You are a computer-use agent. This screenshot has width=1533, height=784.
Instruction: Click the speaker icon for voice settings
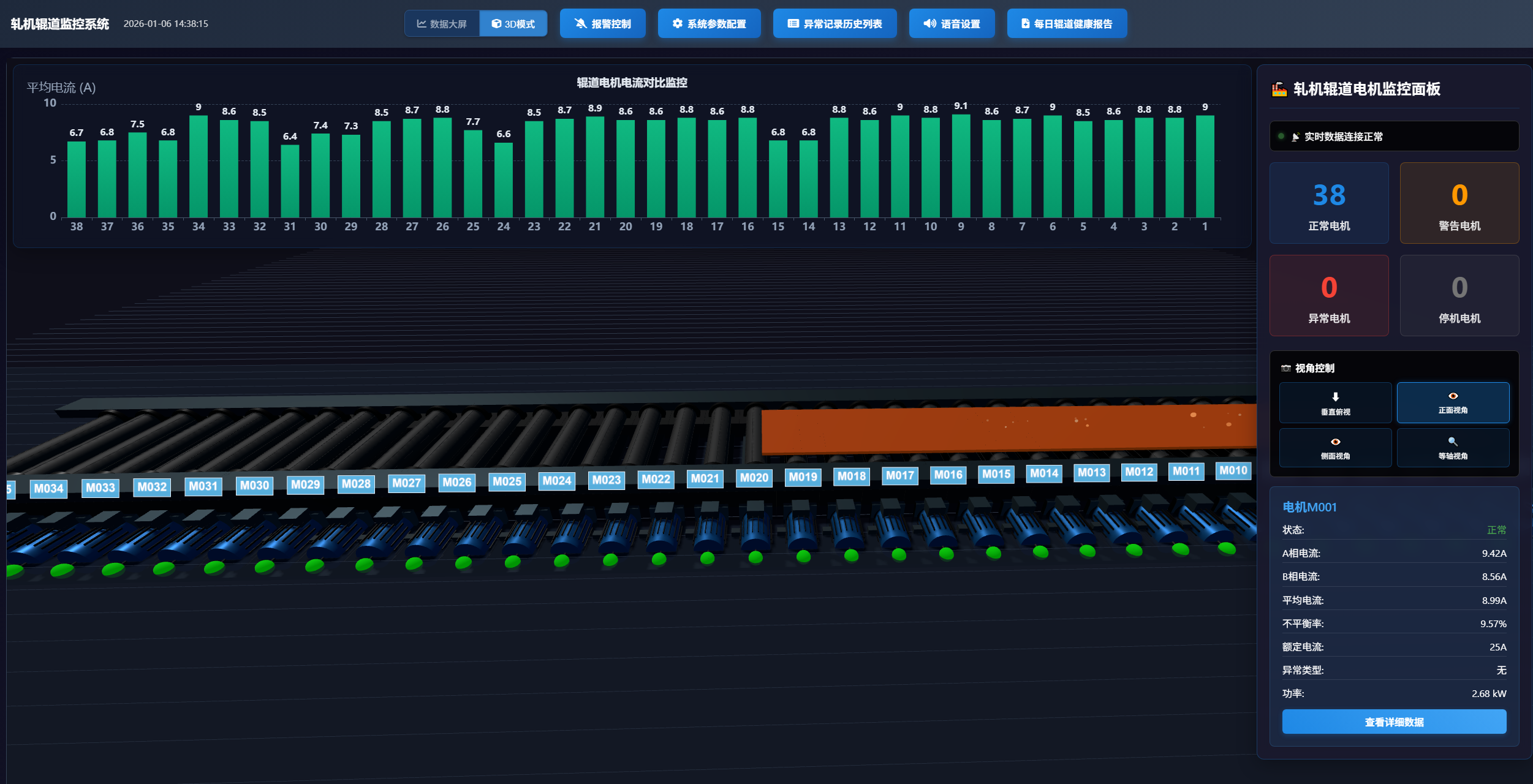929,23
